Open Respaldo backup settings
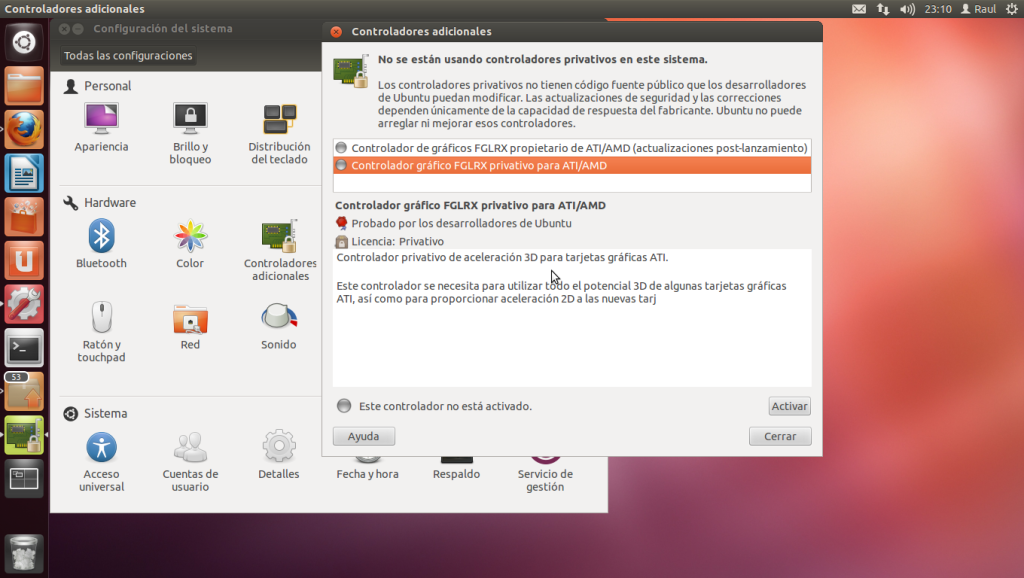The image size is (1024, 578). pos(456,469)
